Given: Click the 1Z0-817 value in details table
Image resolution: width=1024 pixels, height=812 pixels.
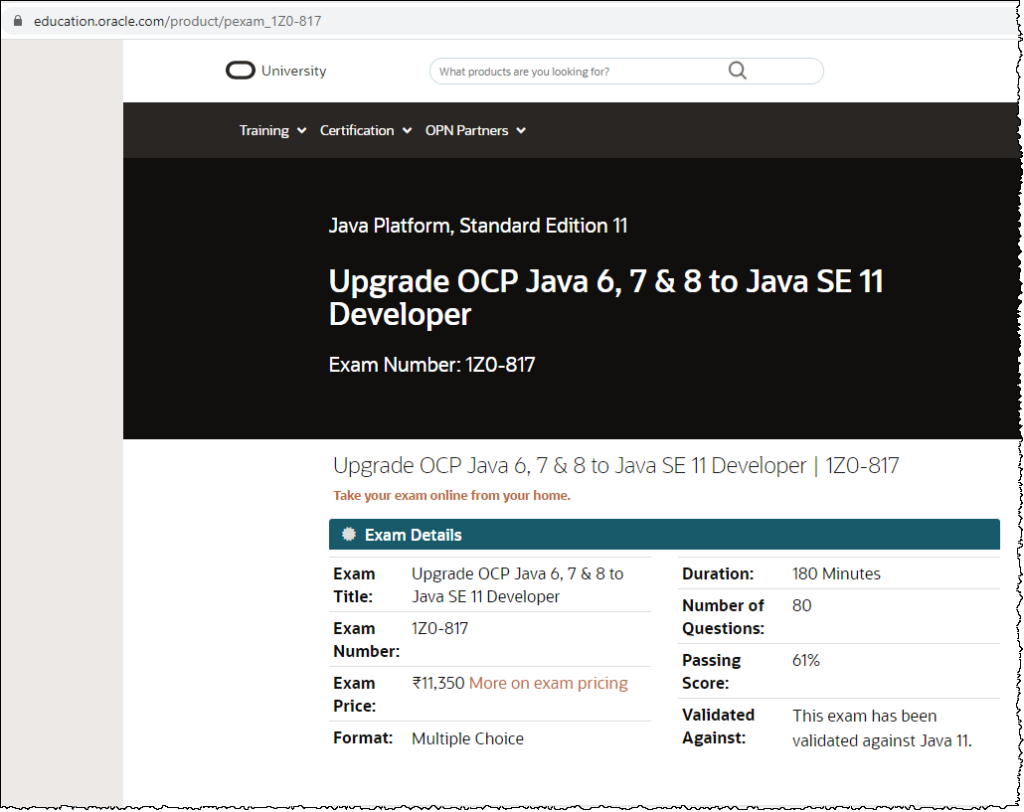Looking at the screenshot, I should tap(440, 628).
